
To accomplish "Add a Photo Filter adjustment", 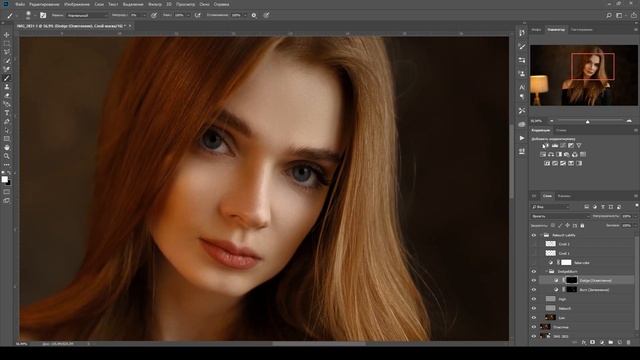I will coord(567,154).
